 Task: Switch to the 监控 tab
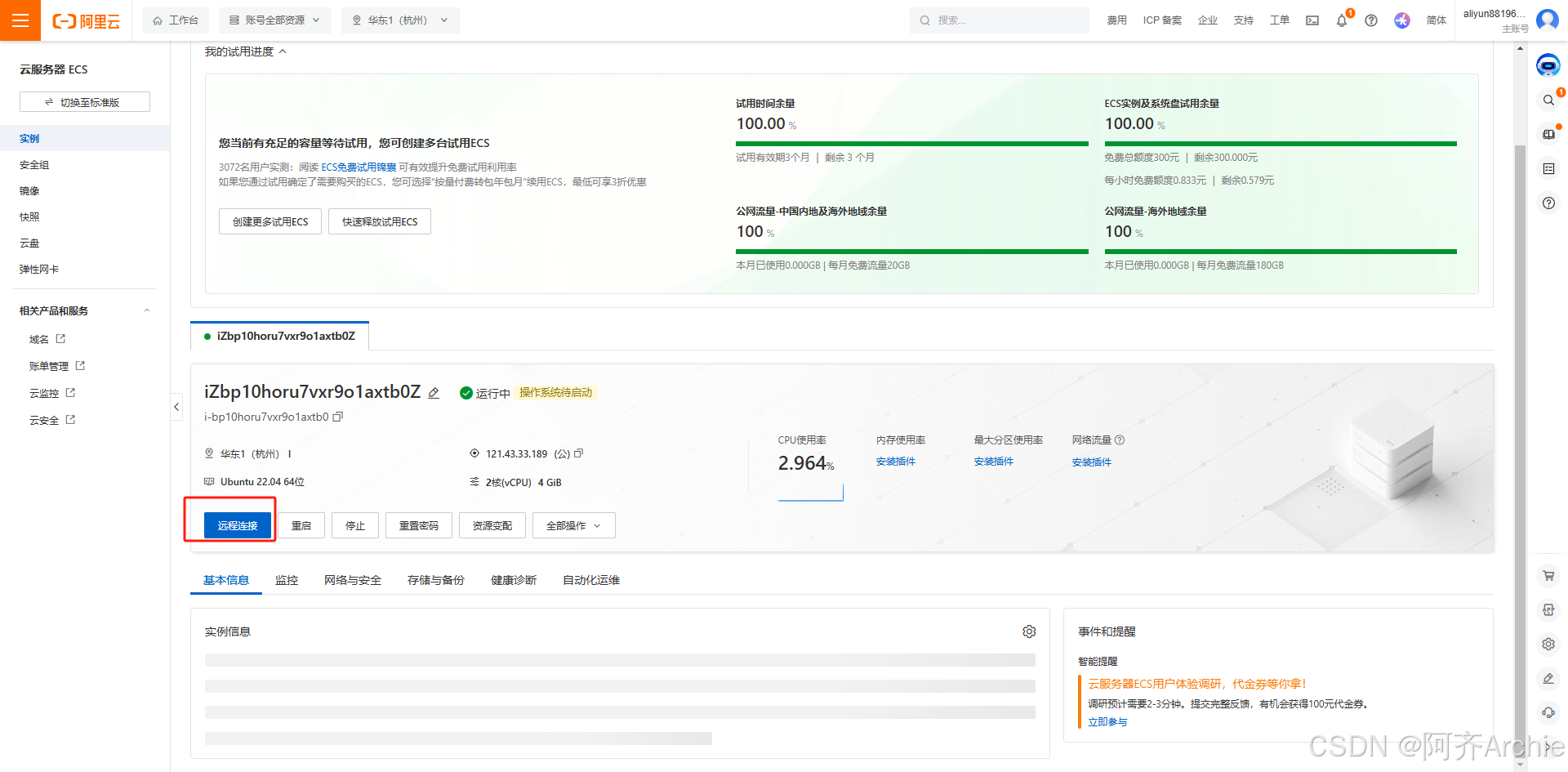(287, 580)
